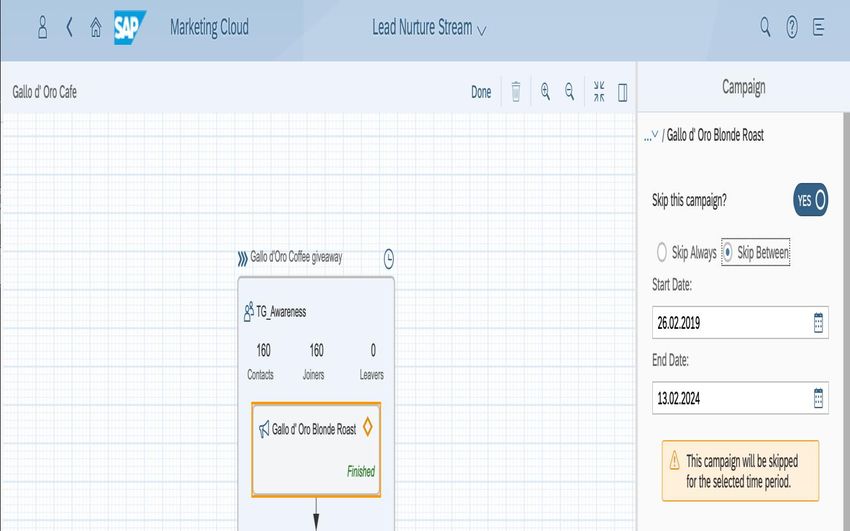Select the Skip Always radio button

pos(661,252)
